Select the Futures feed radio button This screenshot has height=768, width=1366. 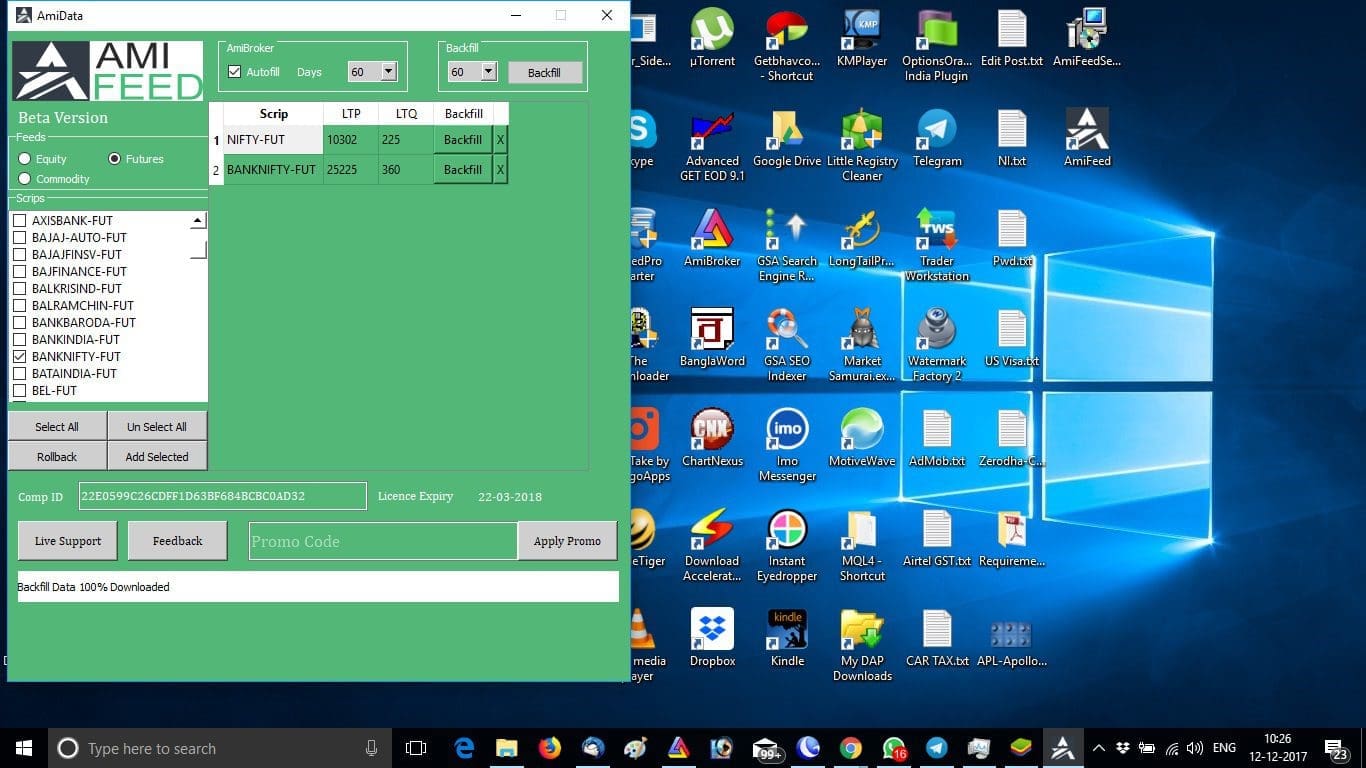pyautogui.click(x=115, y=159)
